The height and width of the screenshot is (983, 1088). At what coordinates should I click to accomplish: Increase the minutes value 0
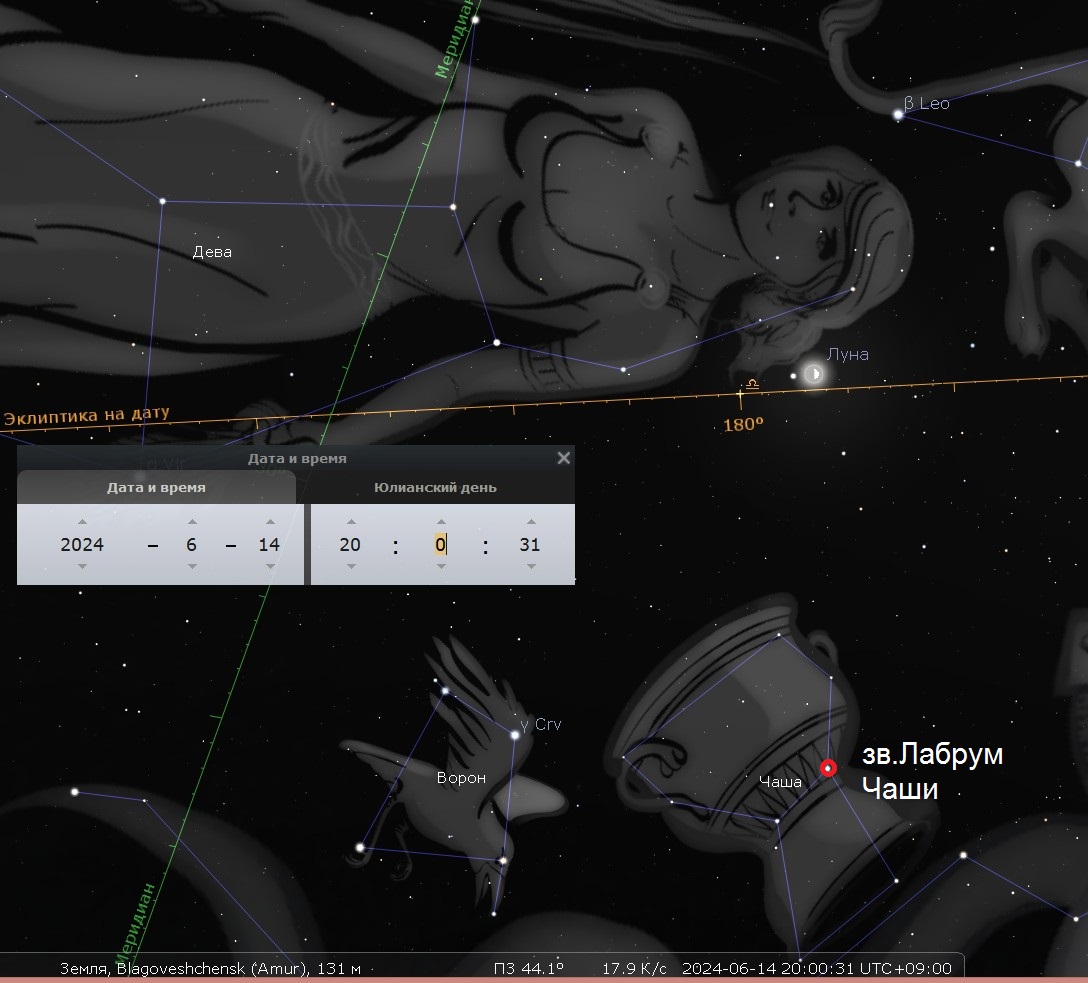[x=441, y=522]
